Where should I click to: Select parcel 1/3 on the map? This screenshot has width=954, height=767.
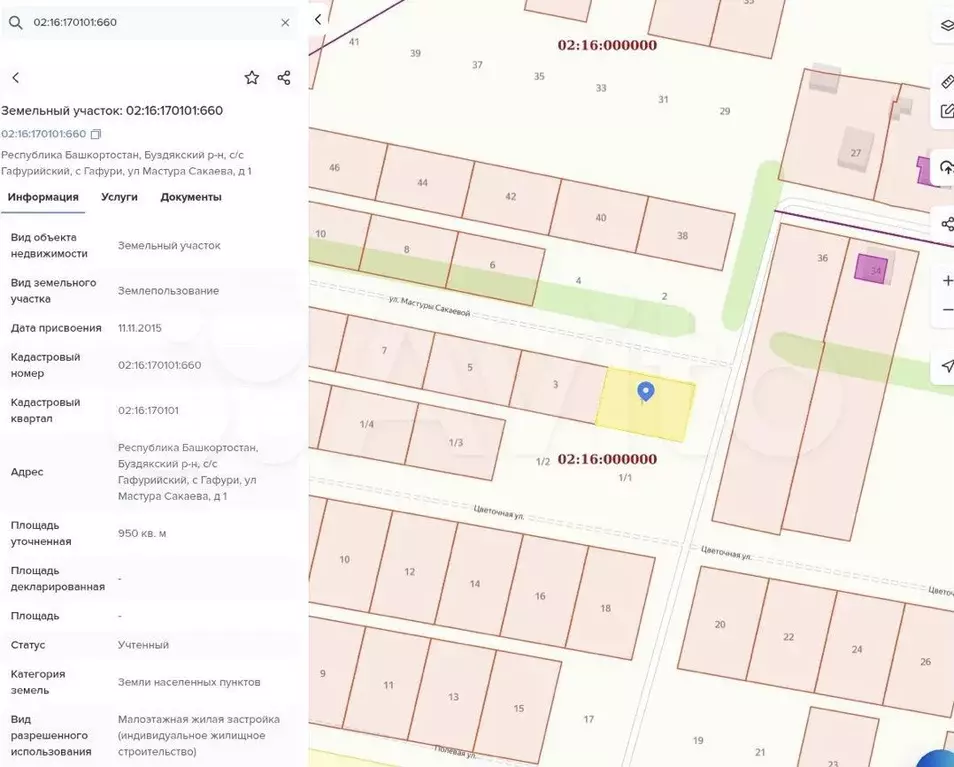click(455, 442)
